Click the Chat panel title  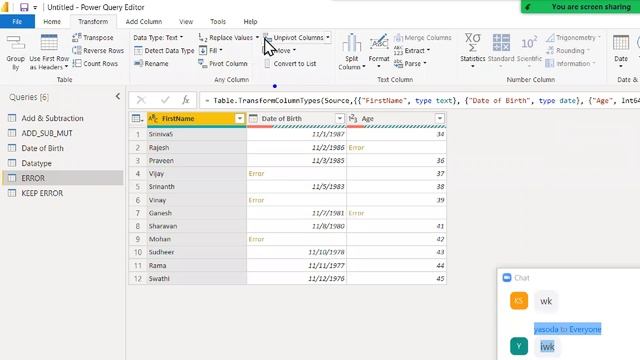pyautogui.click(x=522, y=278)
